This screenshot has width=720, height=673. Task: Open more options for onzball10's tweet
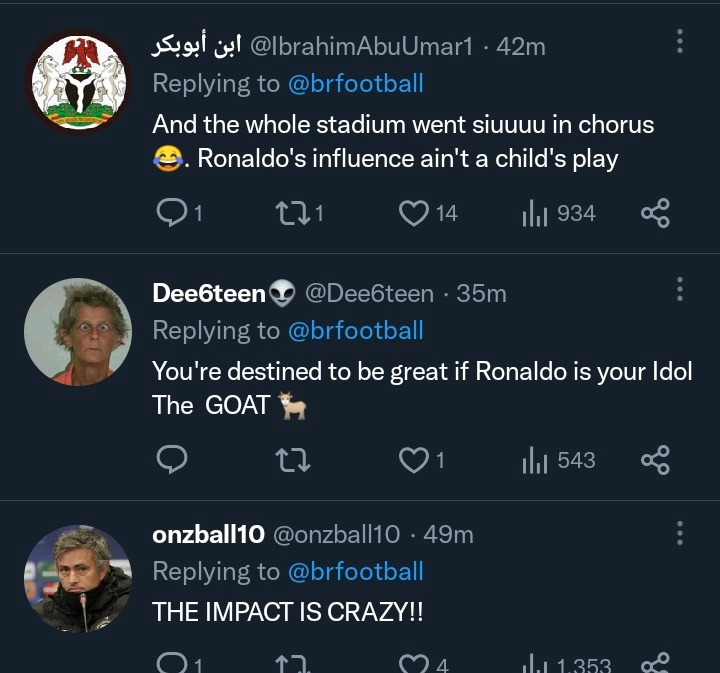point(680,533)
